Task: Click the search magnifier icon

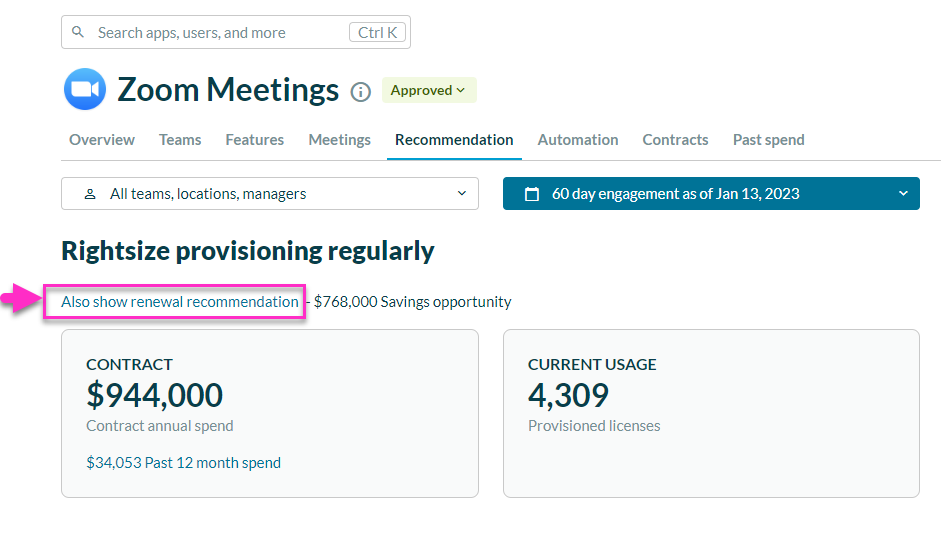Action: pyautogui.click(x=79, y=33)
